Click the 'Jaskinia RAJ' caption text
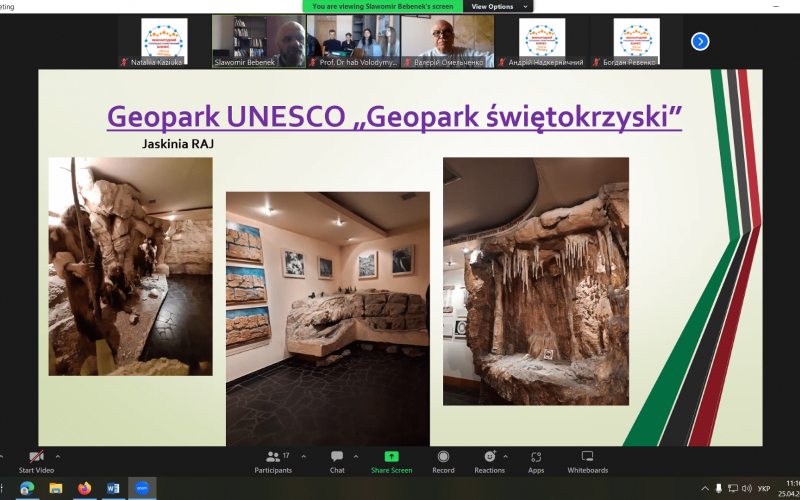Image resolution: width=800 pixels, height=500 pixels. [178, 144]
